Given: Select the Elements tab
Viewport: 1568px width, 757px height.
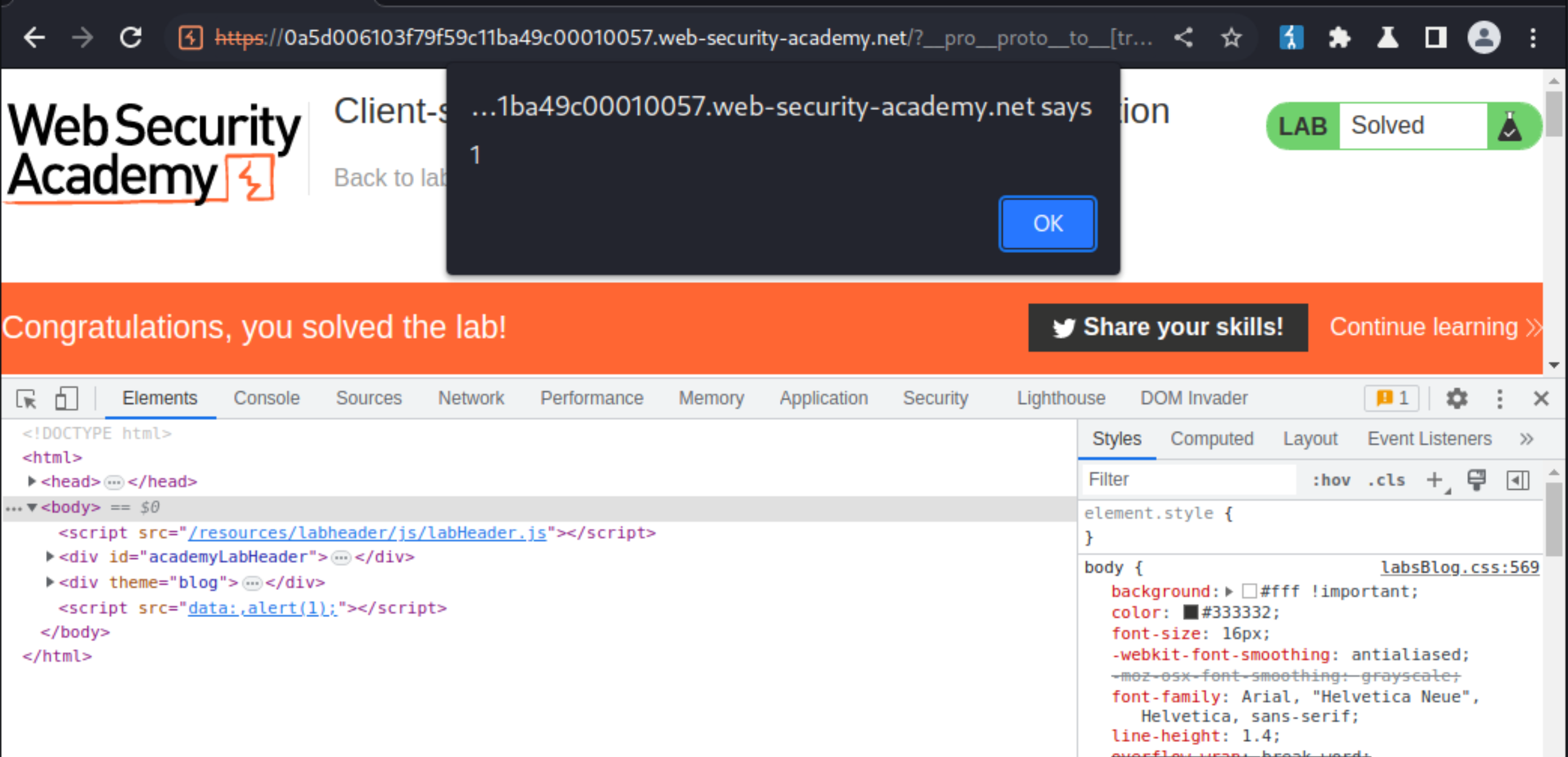Looking at the screenshot, I should [160, 398].
